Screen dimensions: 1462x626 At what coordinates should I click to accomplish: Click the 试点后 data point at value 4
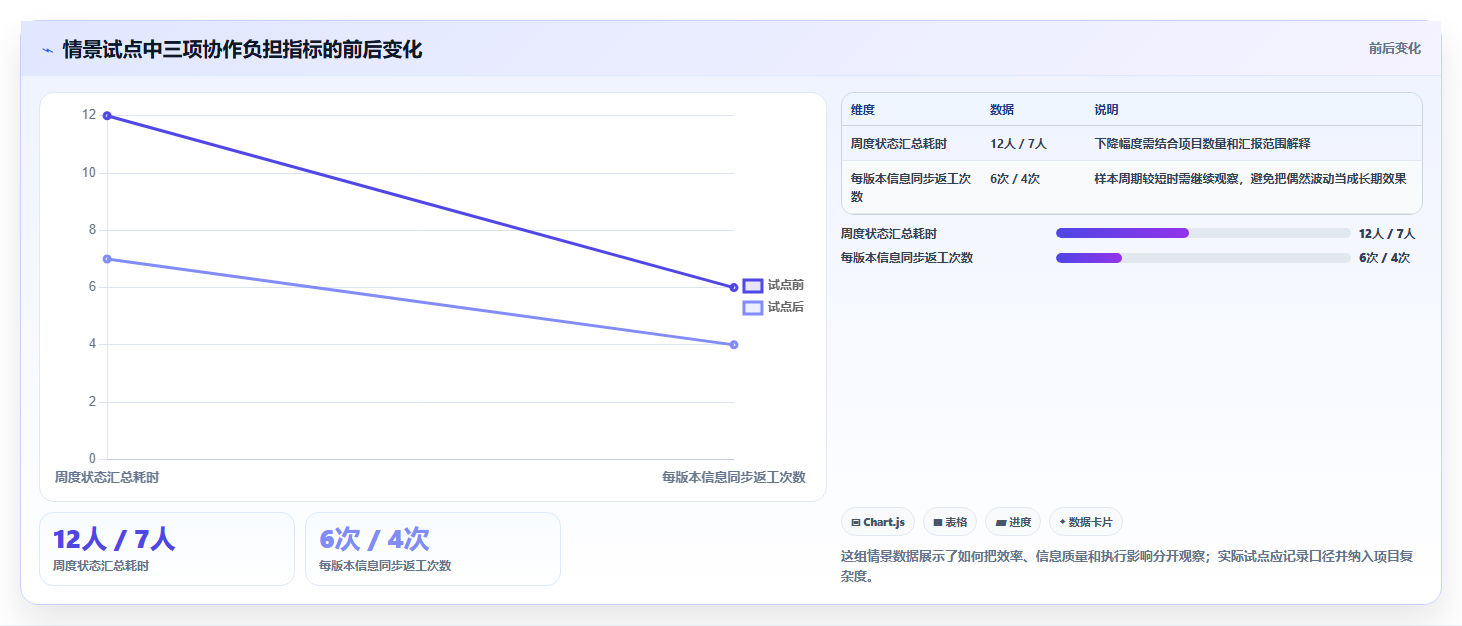tap(734, 345)
